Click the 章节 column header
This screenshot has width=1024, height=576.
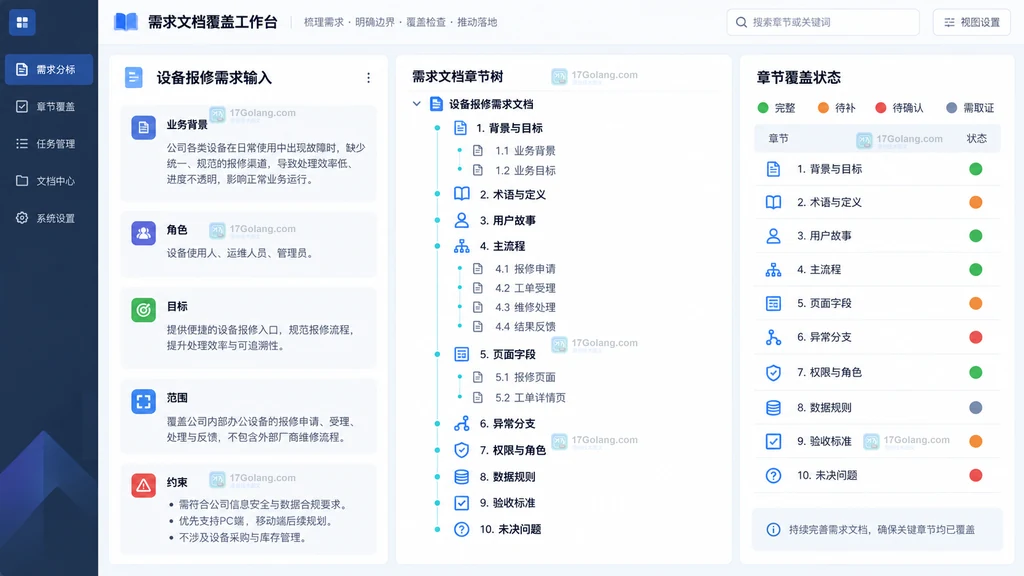[x=778, y=138]
